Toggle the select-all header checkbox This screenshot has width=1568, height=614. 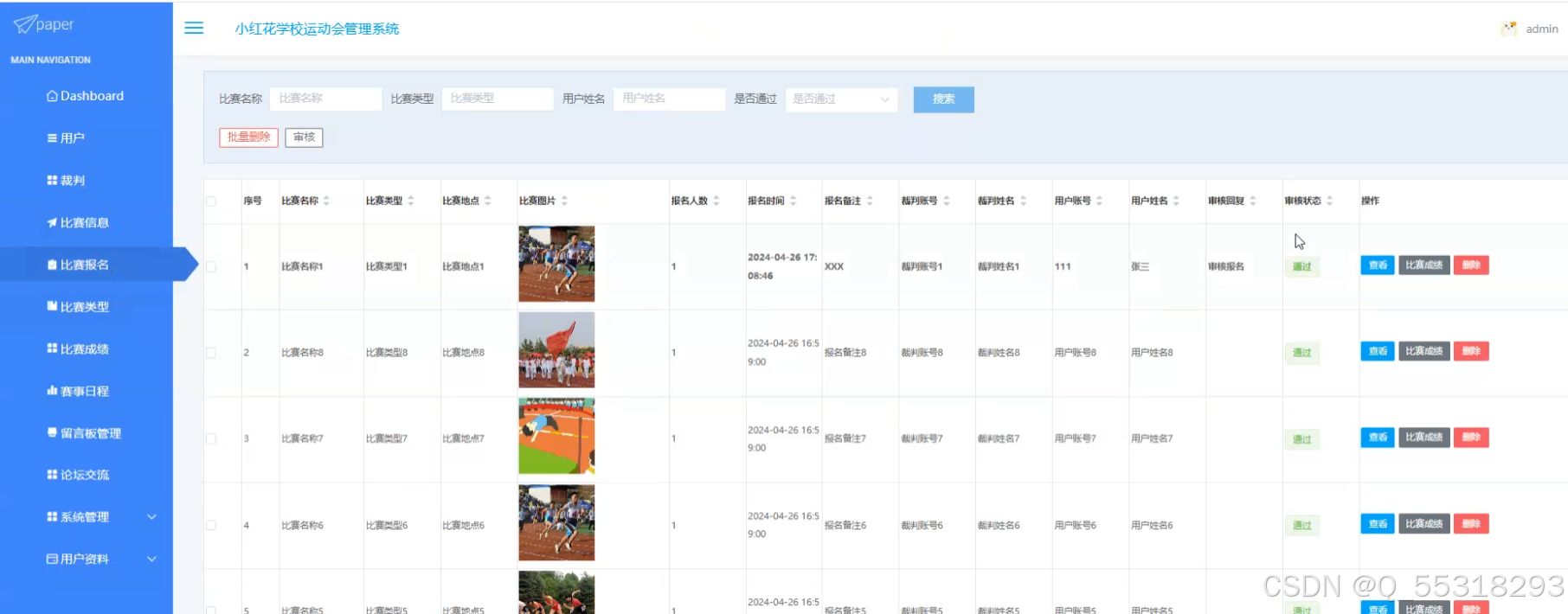[x=211, y=201]
